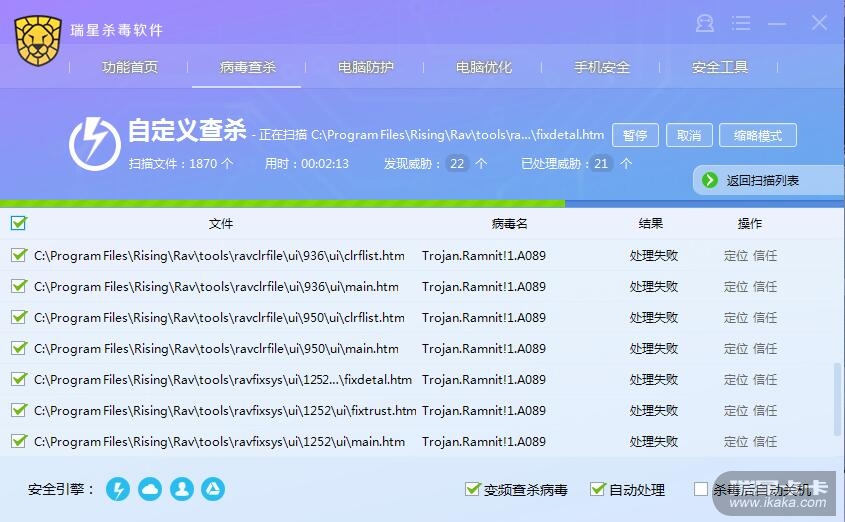Toggle the select-all checkbox in header
The width and height of the screenshot is (845, 522).
[19, 222]
